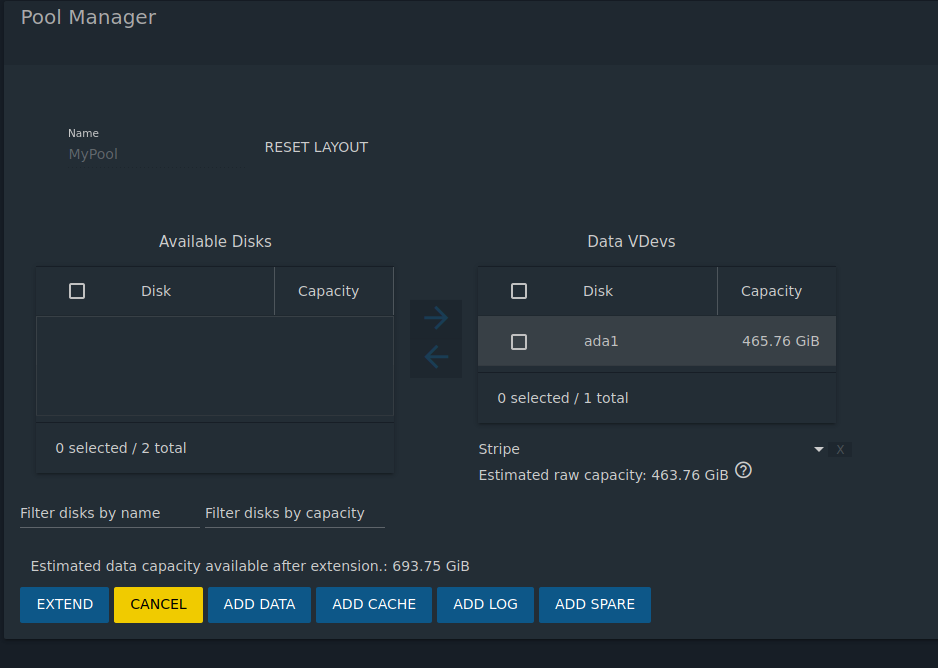Focus the Filter disks by name field
This screenshot has width=938, height=668.
click(109, 513)
